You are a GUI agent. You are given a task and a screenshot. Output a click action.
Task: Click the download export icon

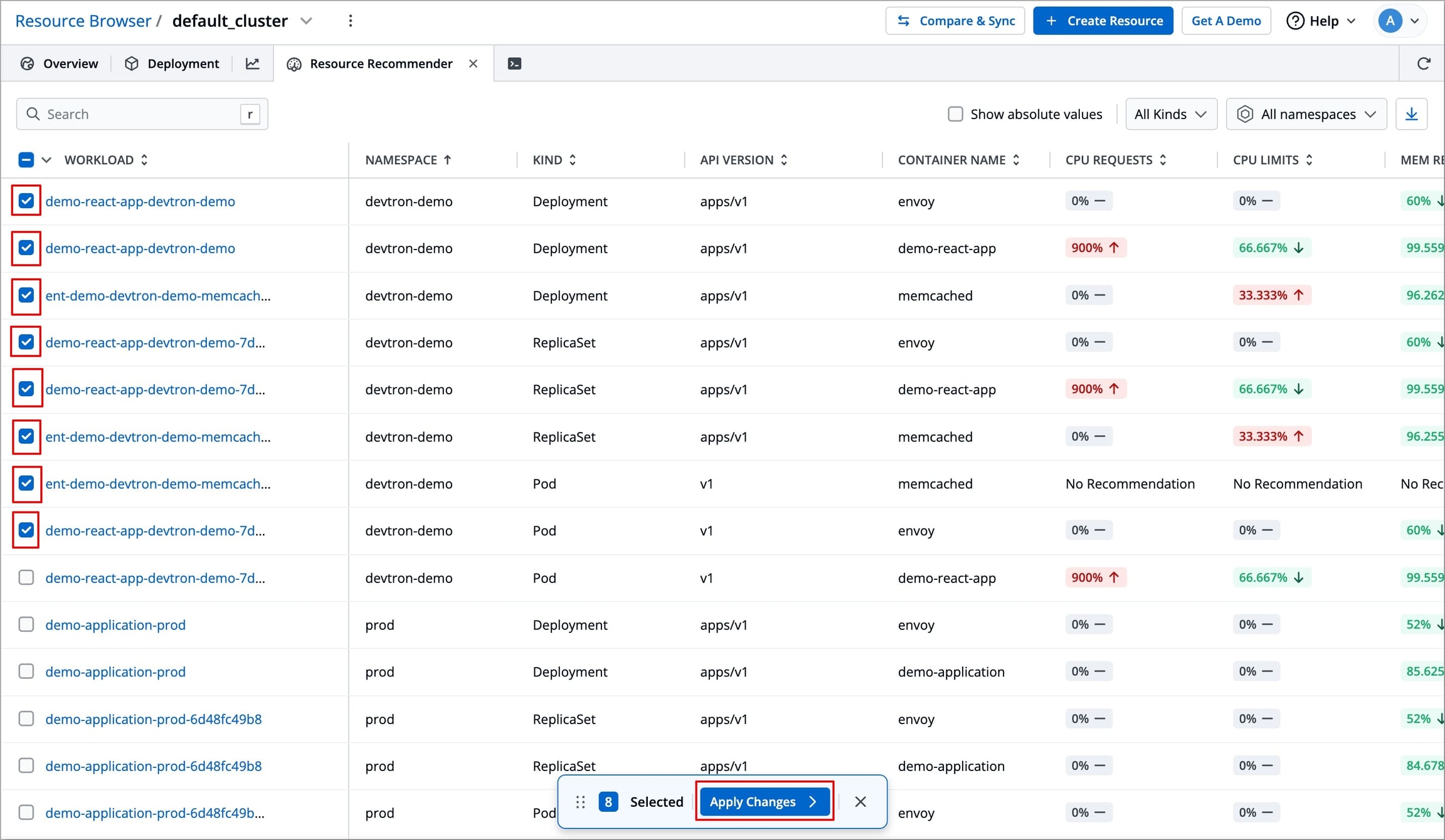[1411, 114]
